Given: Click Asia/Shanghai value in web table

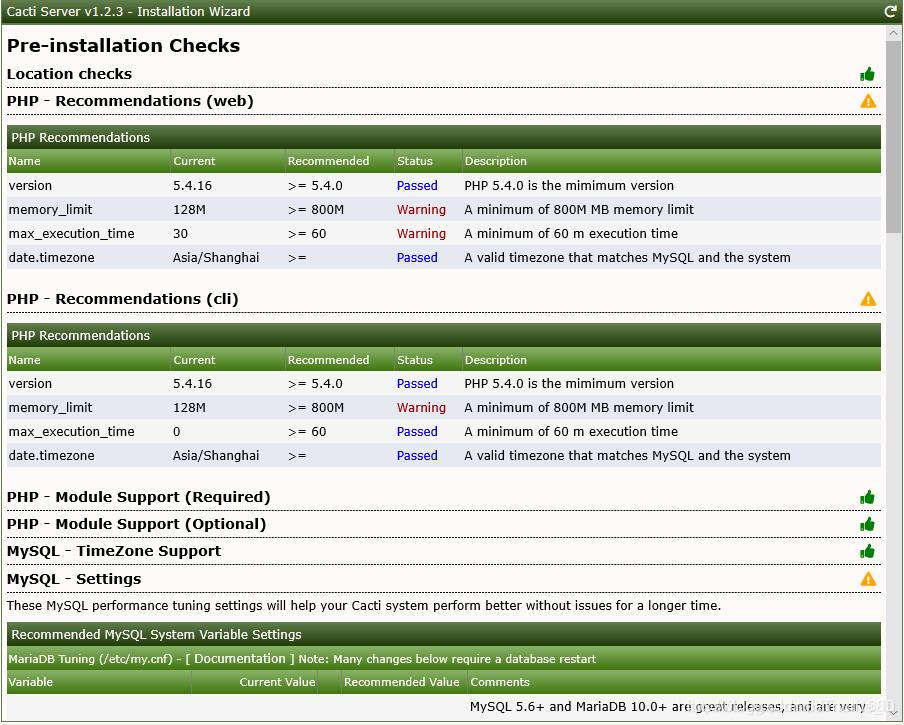Looking at the screenshot, I should [216, 258].
